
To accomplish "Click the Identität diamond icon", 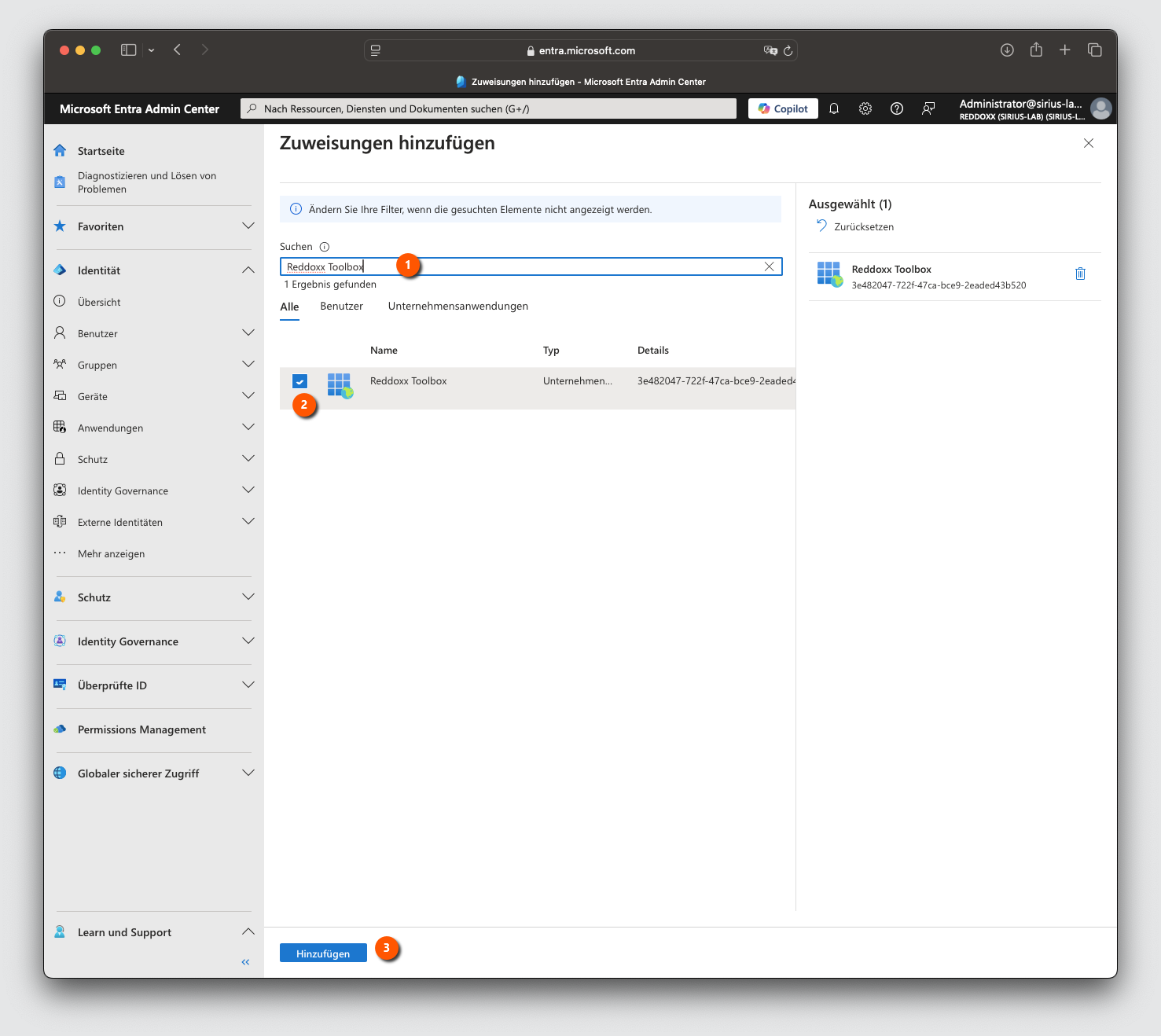I will (60, 270).
